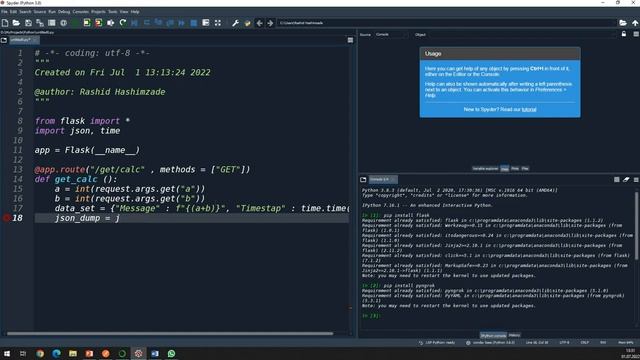Go forward to the next directory
The image size is (640, 360).
pyautogui.click(x=270, y=23)
